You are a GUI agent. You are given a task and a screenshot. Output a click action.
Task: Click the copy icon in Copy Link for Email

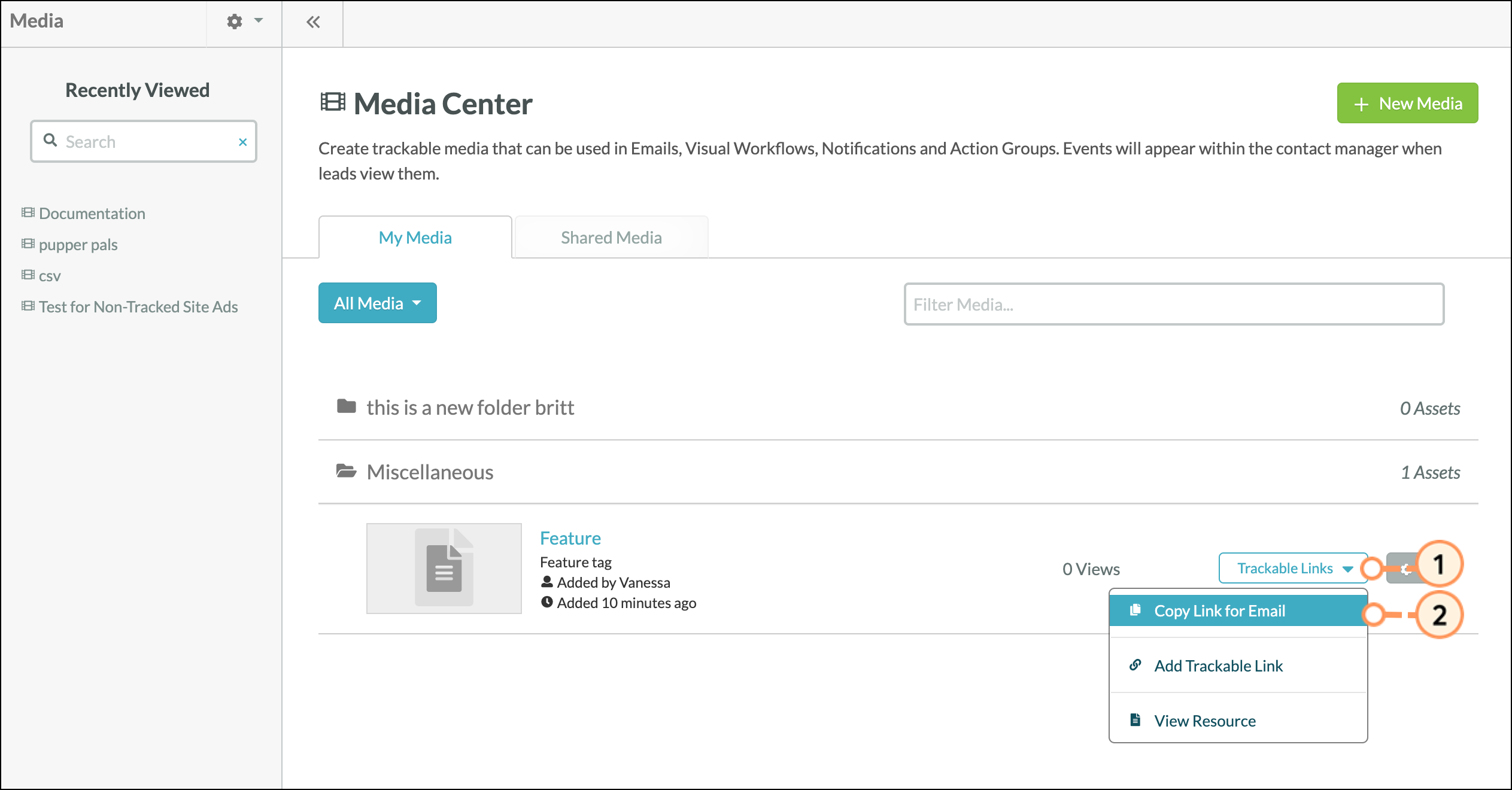pos(1135,610)
